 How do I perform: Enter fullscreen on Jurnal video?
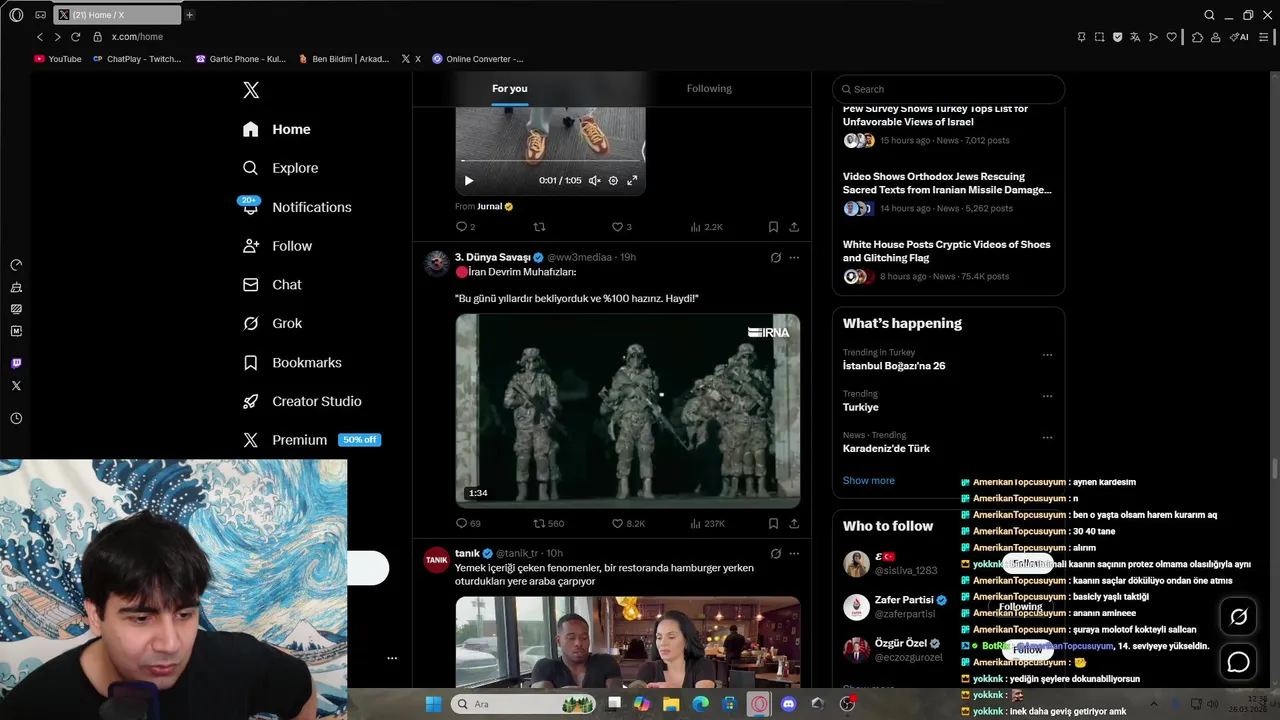[x=632, y=181]
